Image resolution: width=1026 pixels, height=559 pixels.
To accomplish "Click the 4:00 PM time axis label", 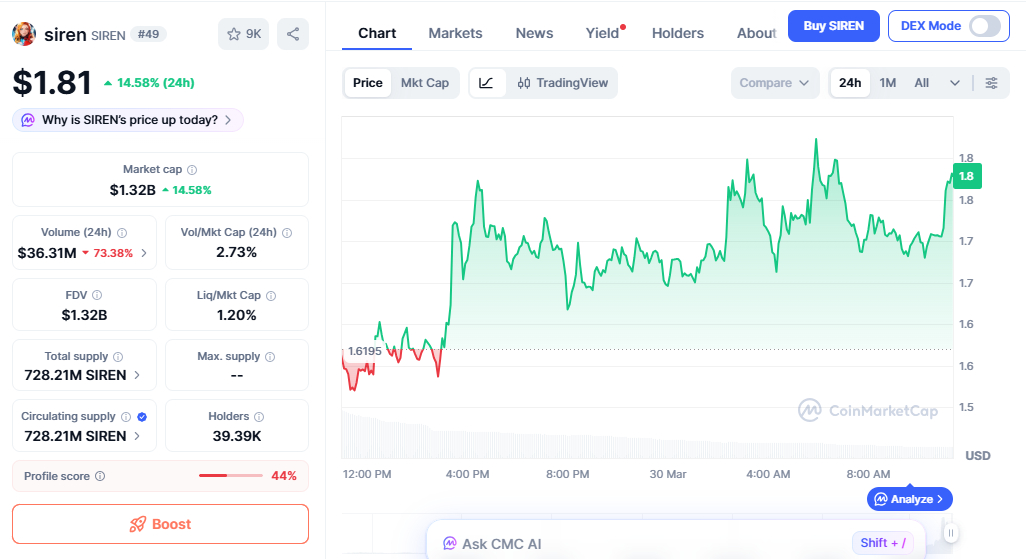I will [467, 474].
